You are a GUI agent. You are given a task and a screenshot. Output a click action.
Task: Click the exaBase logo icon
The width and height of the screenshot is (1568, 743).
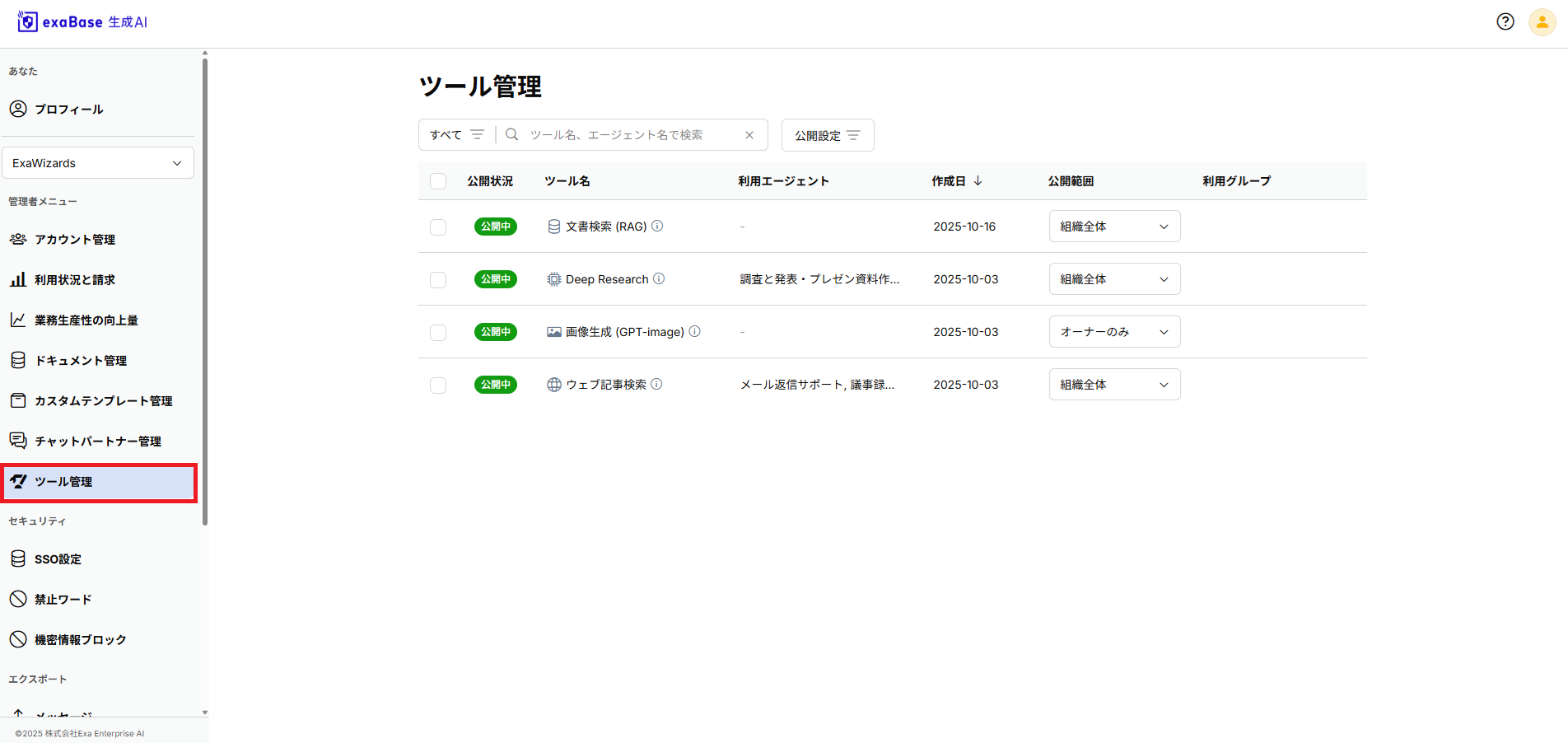coord(27,22)
